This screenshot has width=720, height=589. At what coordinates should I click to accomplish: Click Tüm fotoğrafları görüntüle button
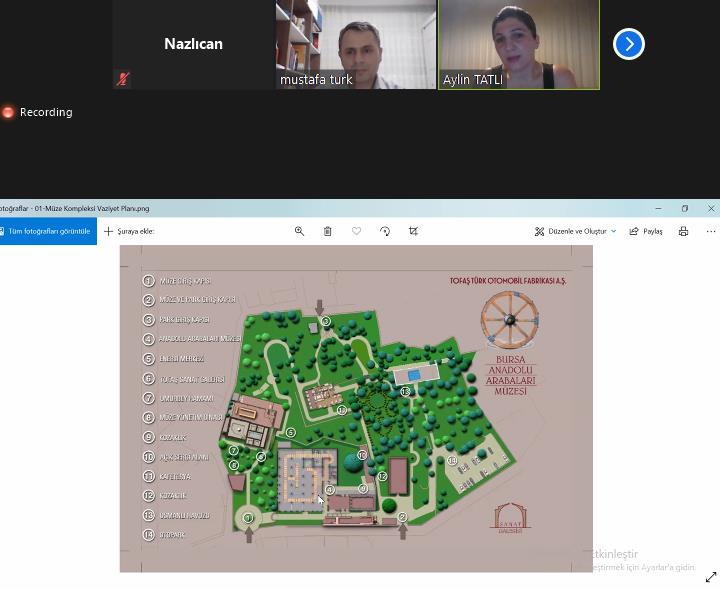(x=48, y=231)
